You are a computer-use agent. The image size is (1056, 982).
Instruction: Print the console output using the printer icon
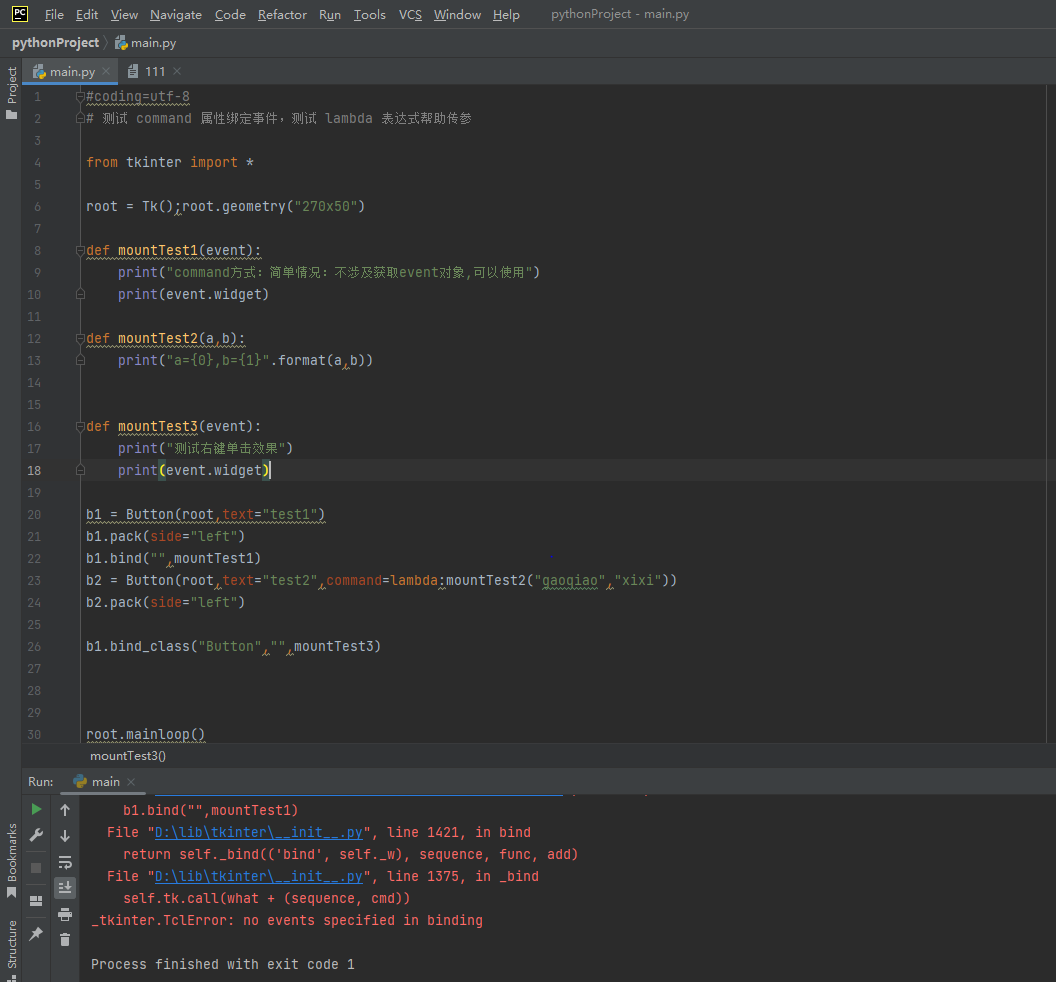65,914
